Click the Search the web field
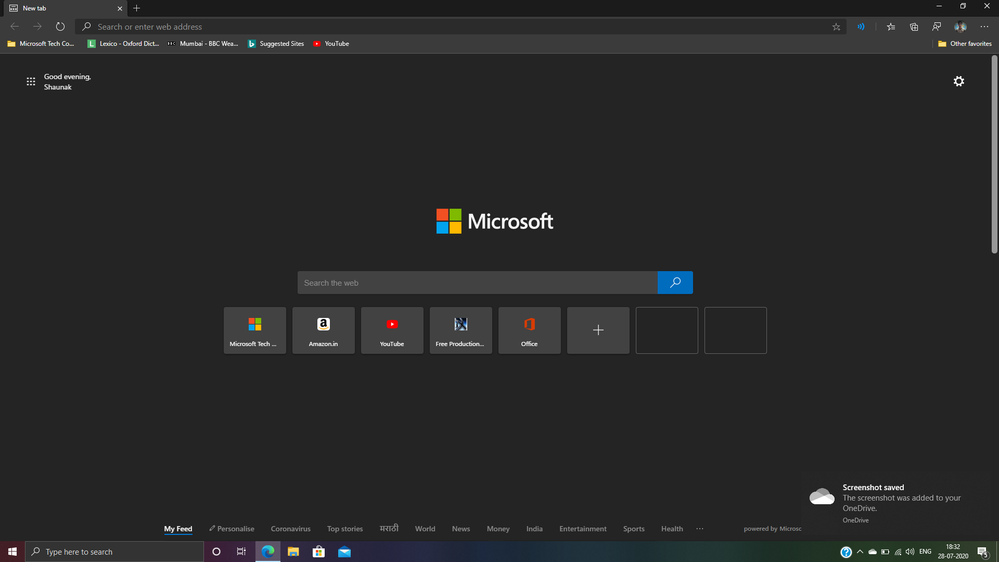 tap(477, 282)
